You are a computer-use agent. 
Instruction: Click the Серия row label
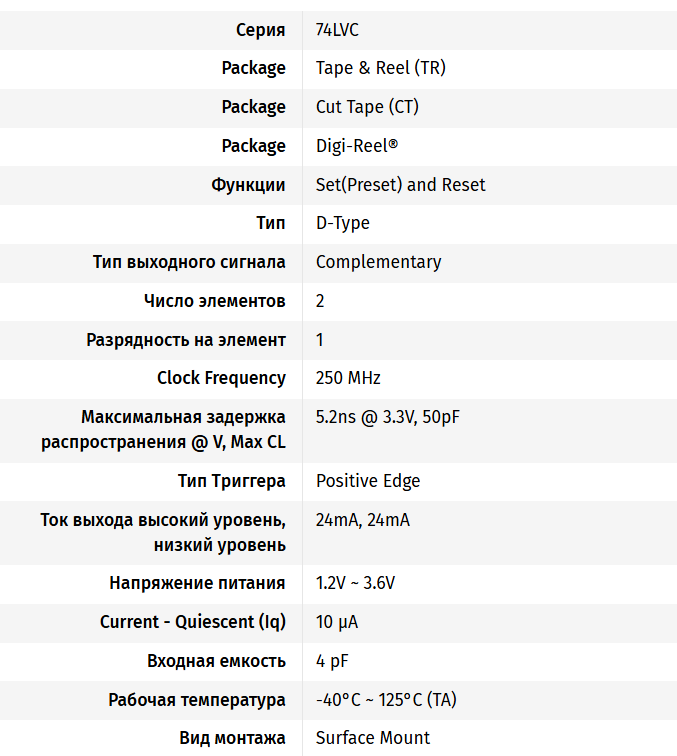[x=260, y=30]
